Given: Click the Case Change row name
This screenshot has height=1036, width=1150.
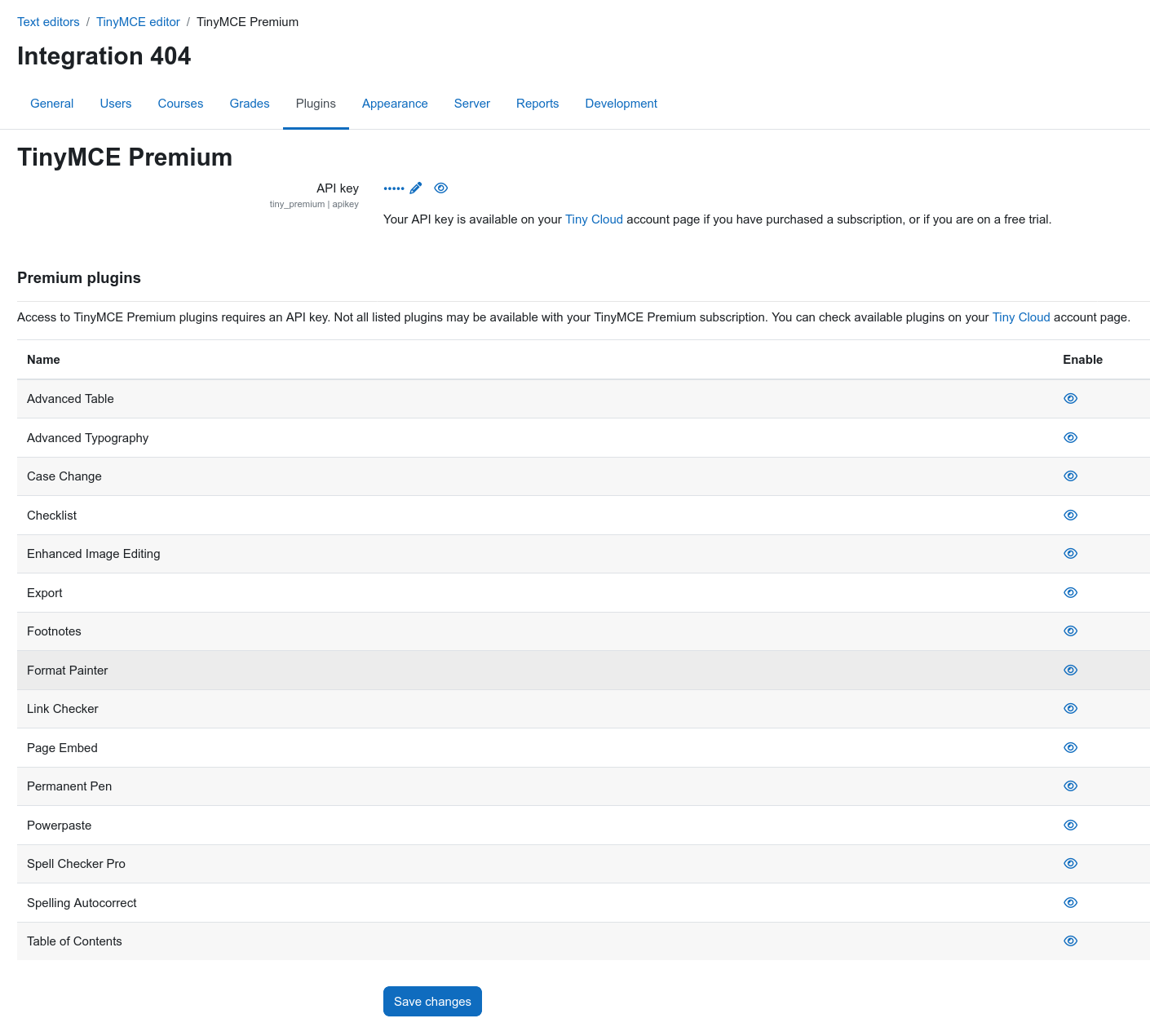Looking at the screenshot, I should (x=64, y=476).
